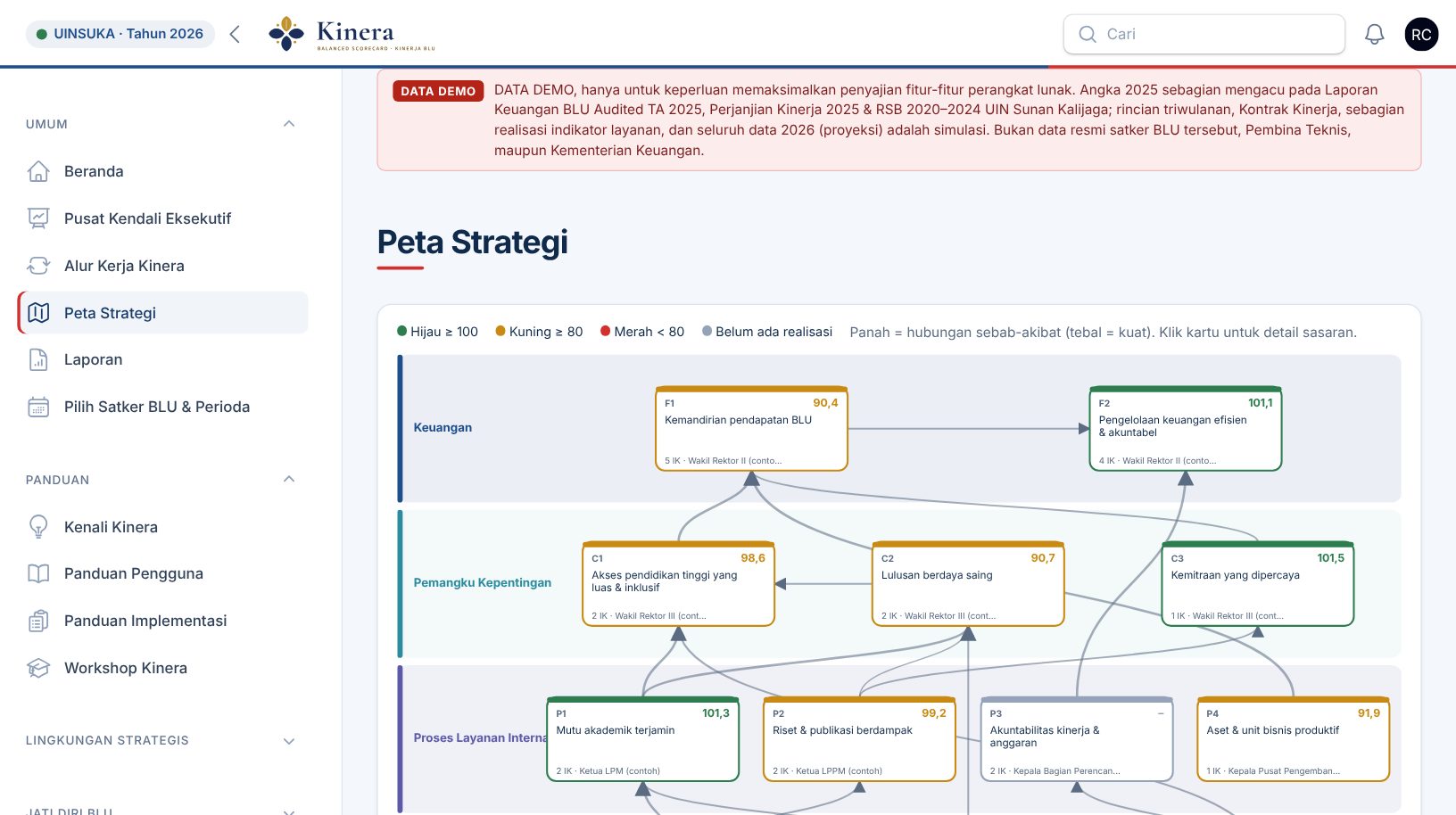Expand the LINGKUNGAN STRATEGIS section
The height and width of the screenshot is (815, 1456).
click(x=289, y=741)
